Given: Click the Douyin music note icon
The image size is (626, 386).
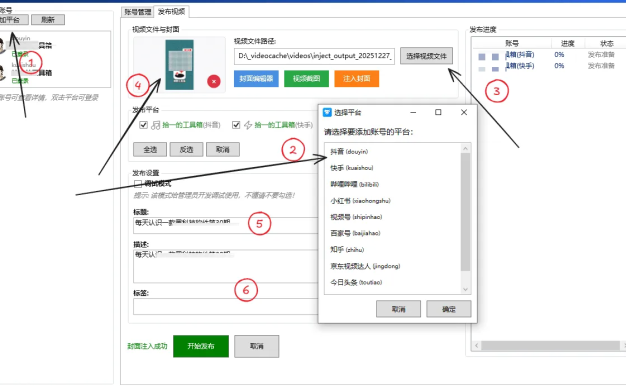Looking at the screenshot, I should pyautogui.click(x=155, y=125).
